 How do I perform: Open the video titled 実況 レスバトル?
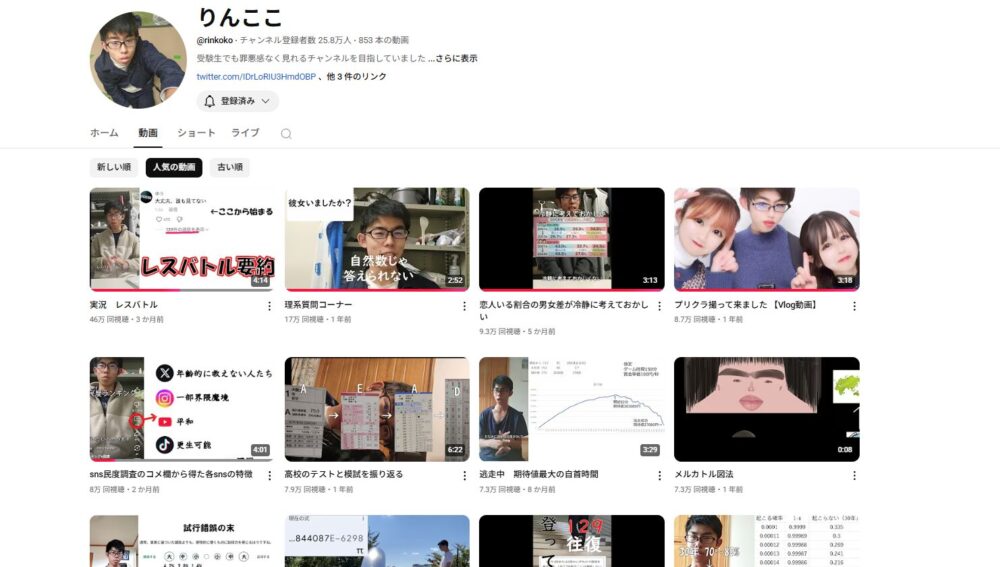pyautogui.click(x=124, y=305)
